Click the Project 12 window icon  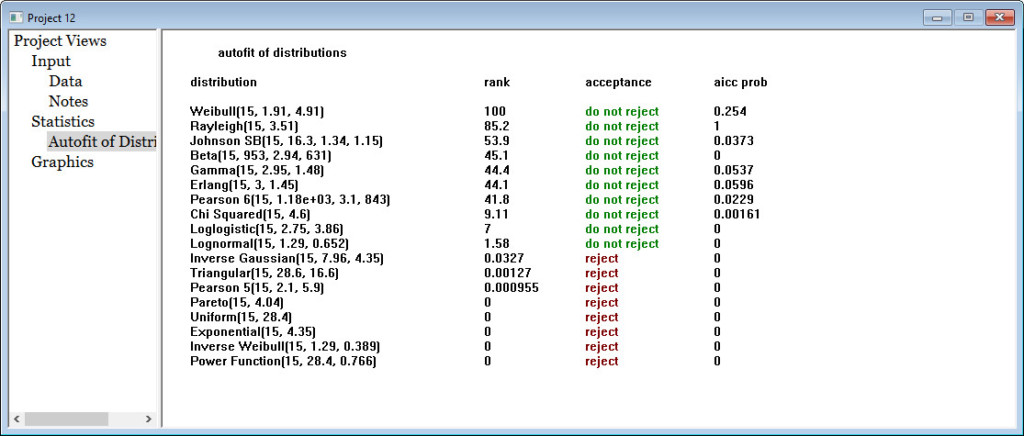(x=16, y=17)
